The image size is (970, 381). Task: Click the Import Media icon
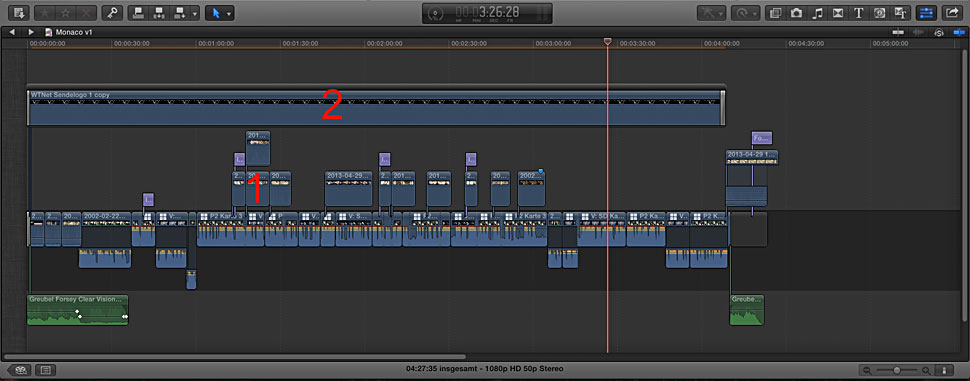pyautogui.click(x=19, y=12)
